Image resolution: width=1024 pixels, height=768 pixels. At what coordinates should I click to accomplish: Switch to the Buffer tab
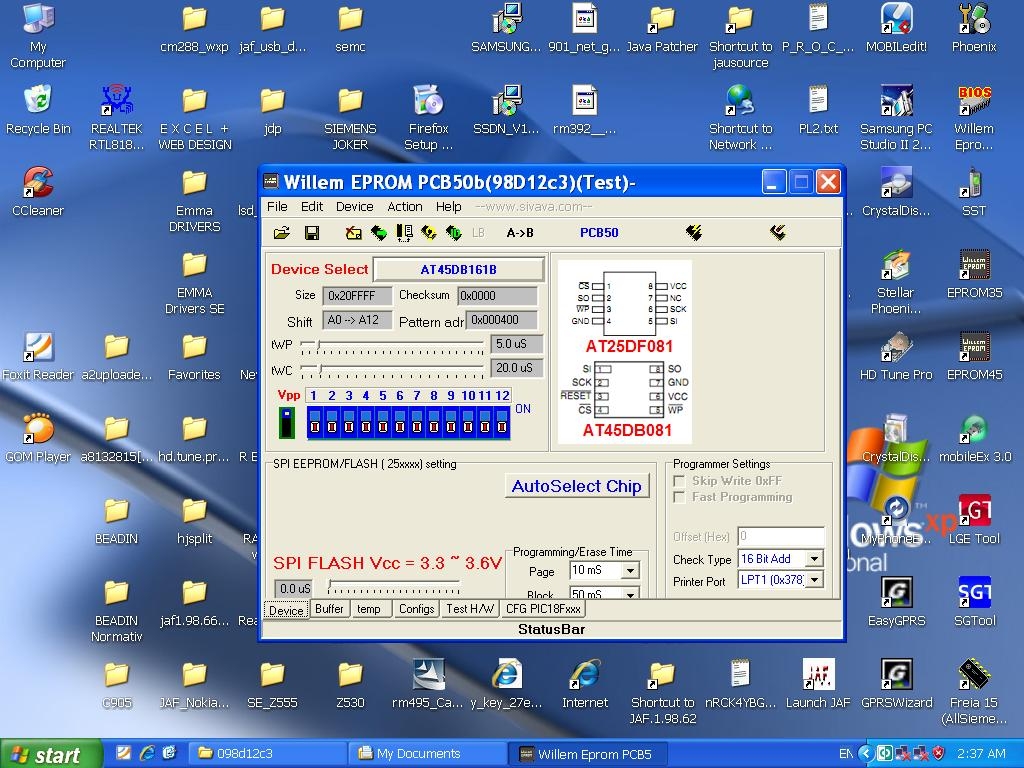tap(328, 609)
